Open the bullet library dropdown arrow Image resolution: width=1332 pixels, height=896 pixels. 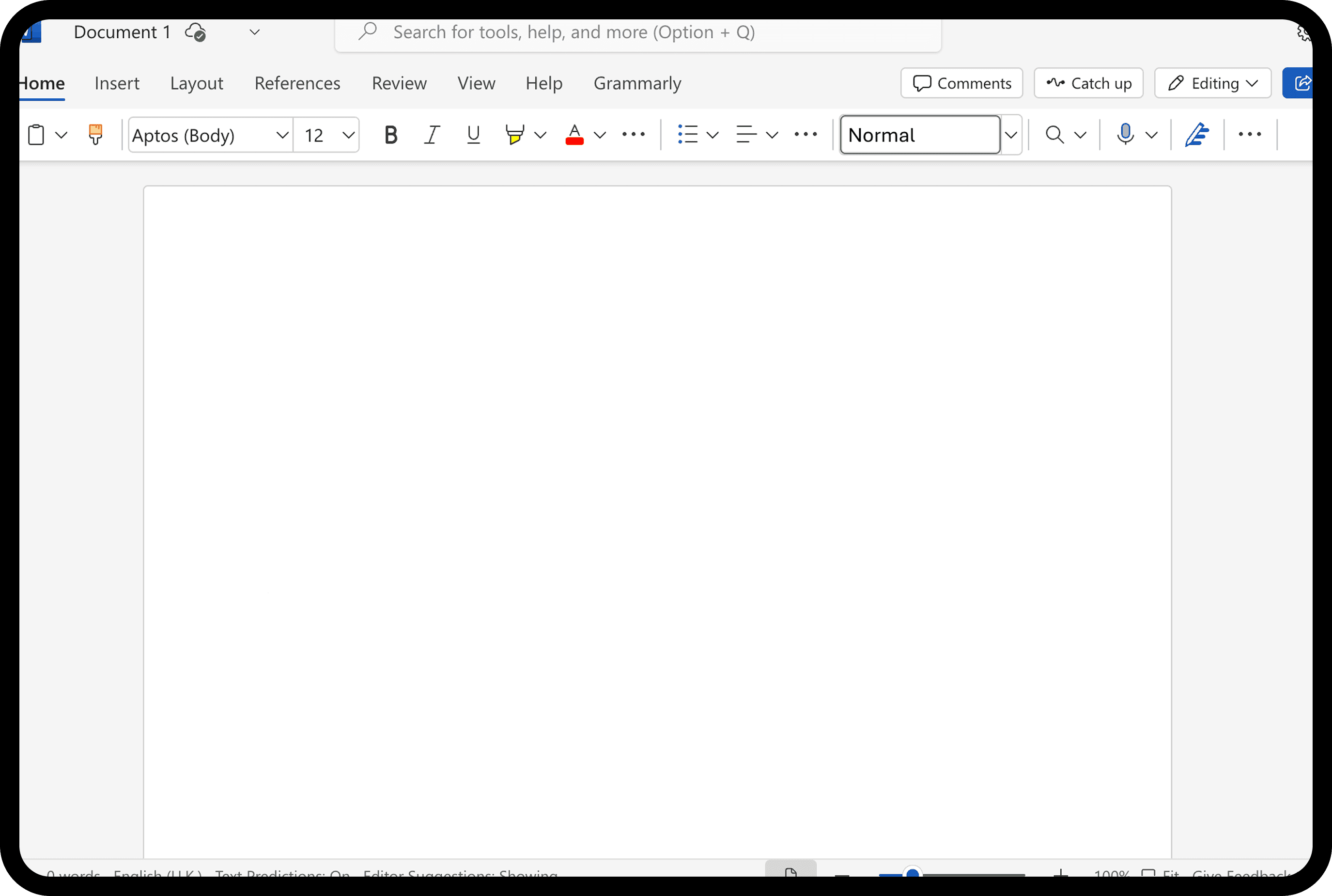tap(712, 135)
